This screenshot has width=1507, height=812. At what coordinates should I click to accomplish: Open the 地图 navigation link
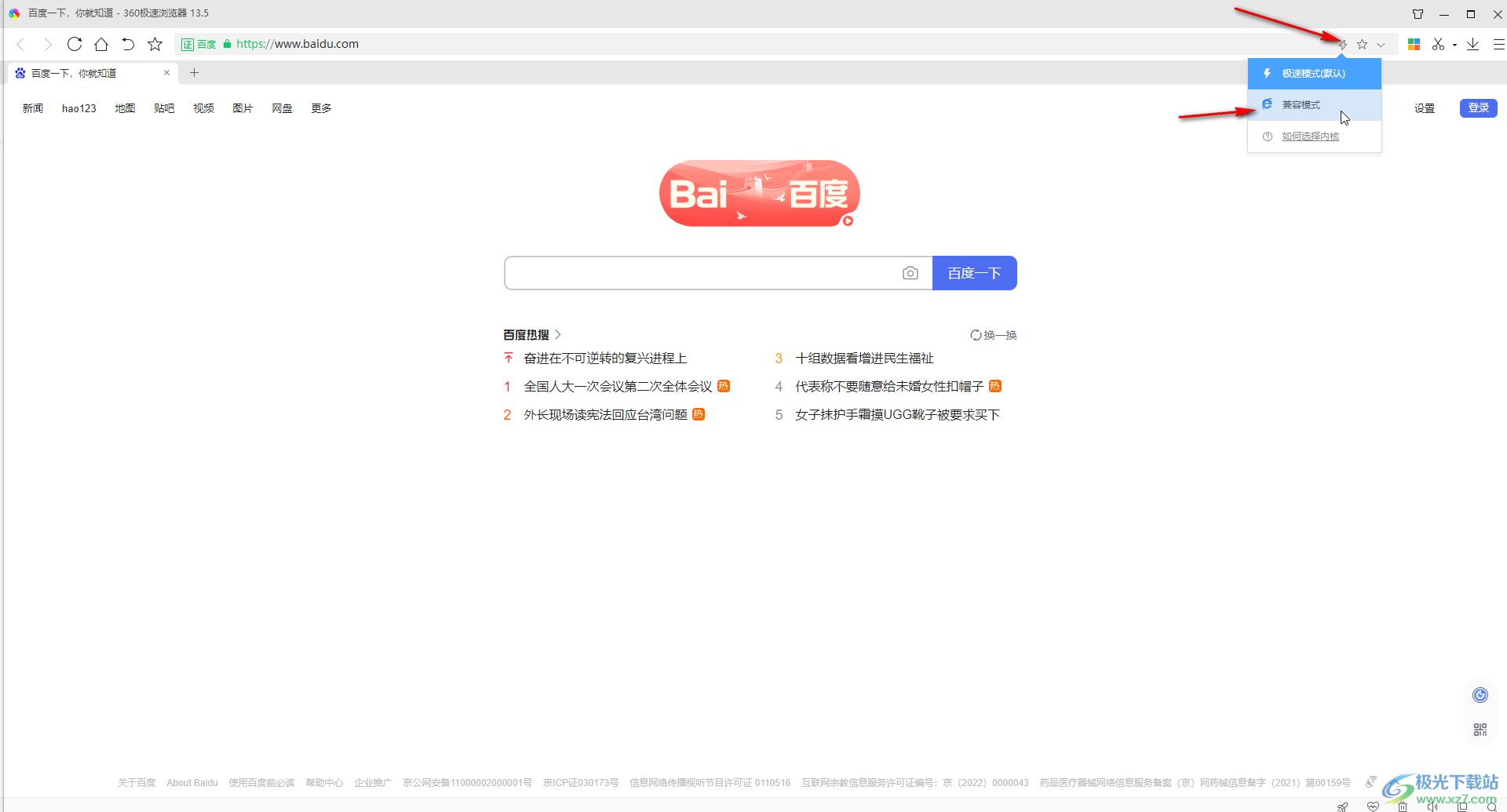click(126, 108)
